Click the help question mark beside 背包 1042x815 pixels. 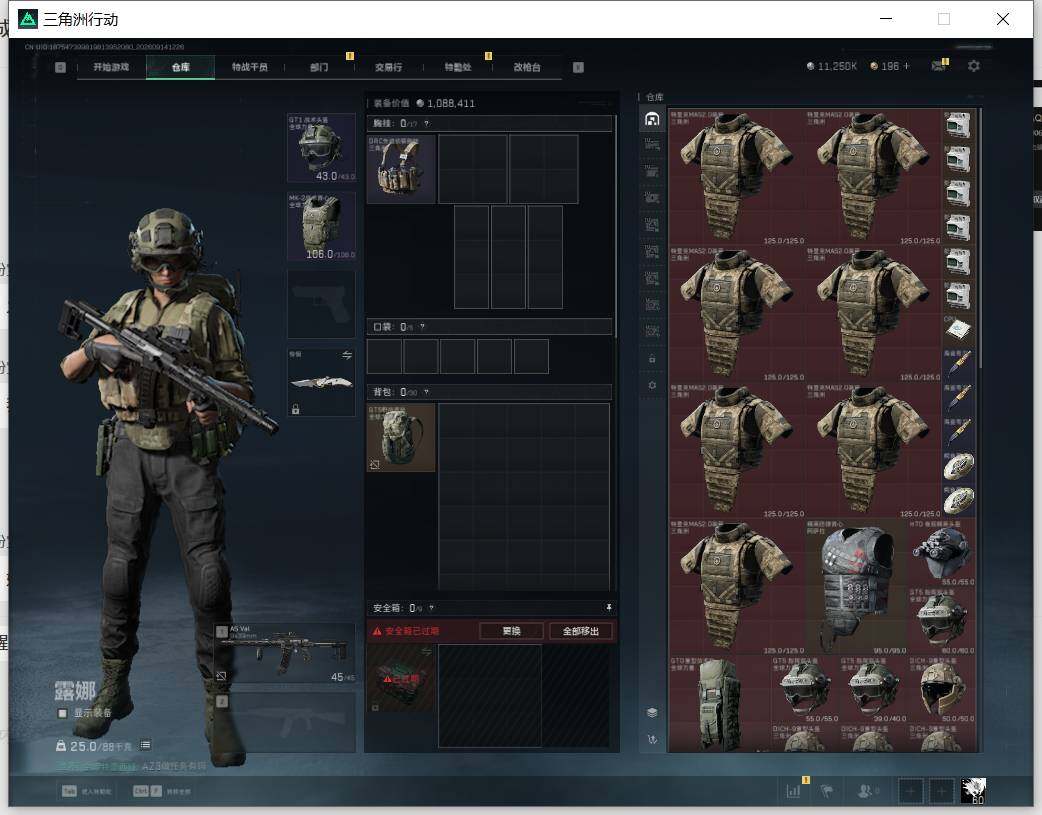(426, 392)
